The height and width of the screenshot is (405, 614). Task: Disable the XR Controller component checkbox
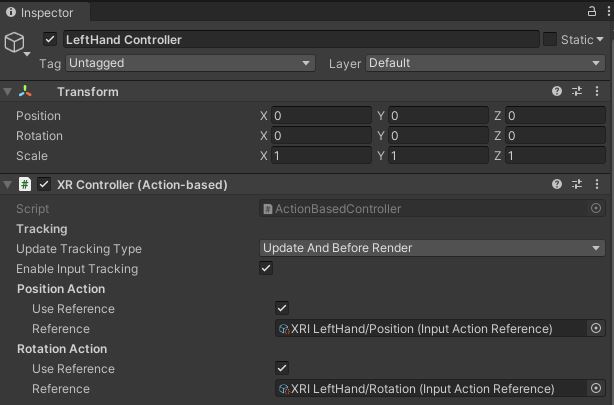44,184
